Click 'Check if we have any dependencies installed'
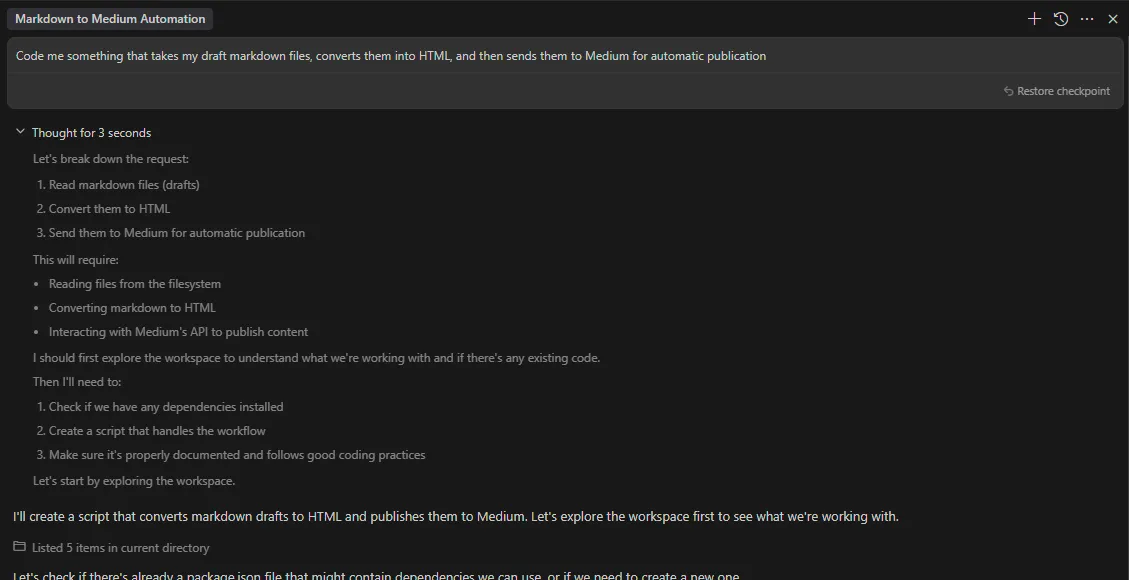This screenshot has height=580, width=1129. (166, 407)
